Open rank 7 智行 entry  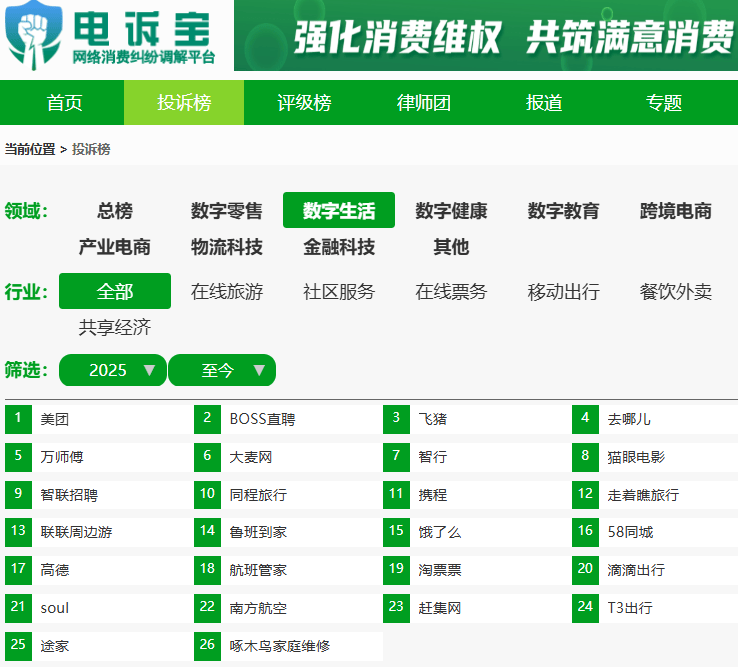478,457
